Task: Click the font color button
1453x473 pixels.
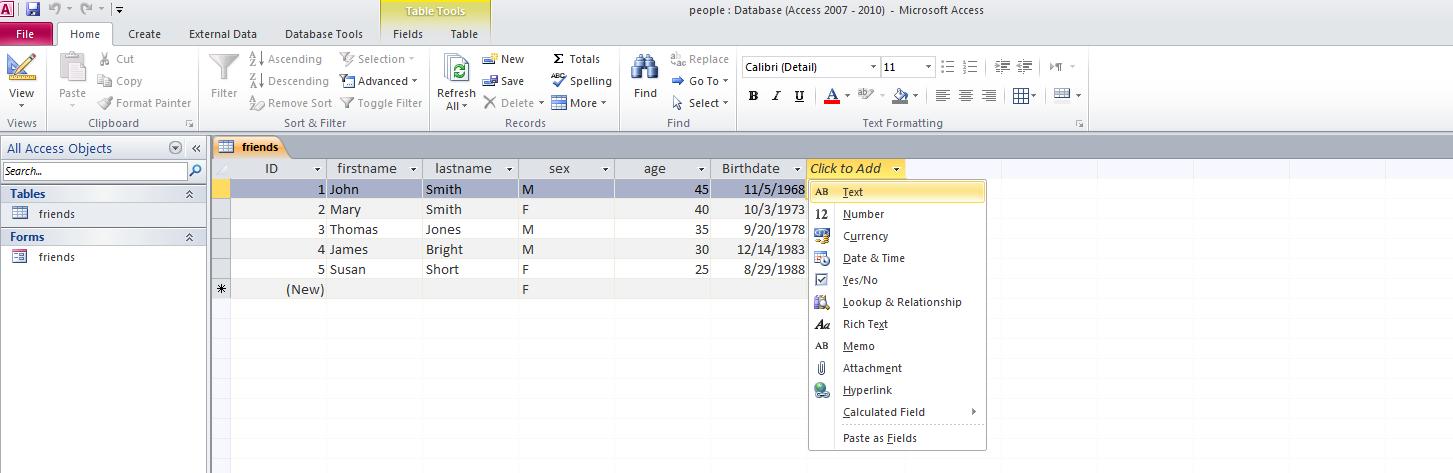Action: pyautogui.click(x=831, y=96)
